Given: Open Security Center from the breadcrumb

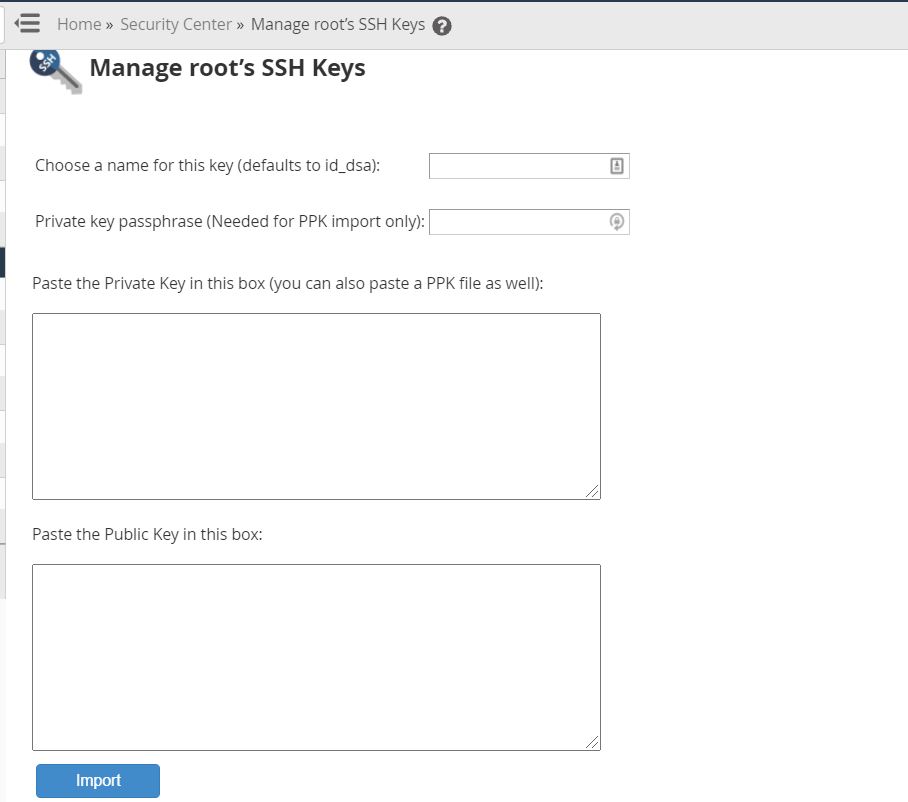Looking at the screenshot, I should coord(176,24).
